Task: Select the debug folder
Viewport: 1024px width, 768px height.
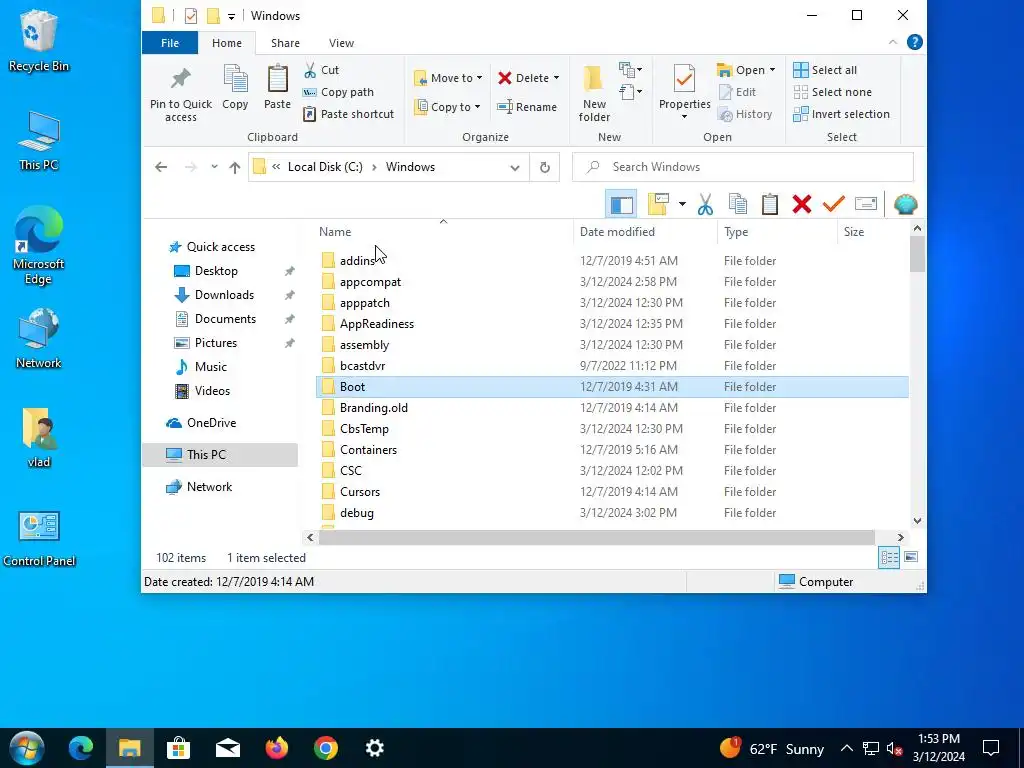Action: point(612,513)
